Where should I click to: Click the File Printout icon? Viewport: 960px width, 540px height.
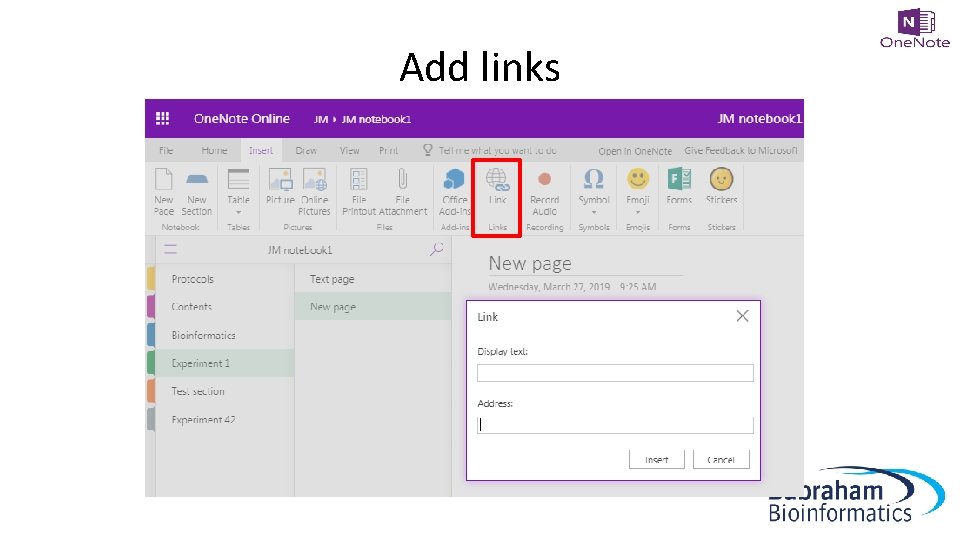[359, 179]
